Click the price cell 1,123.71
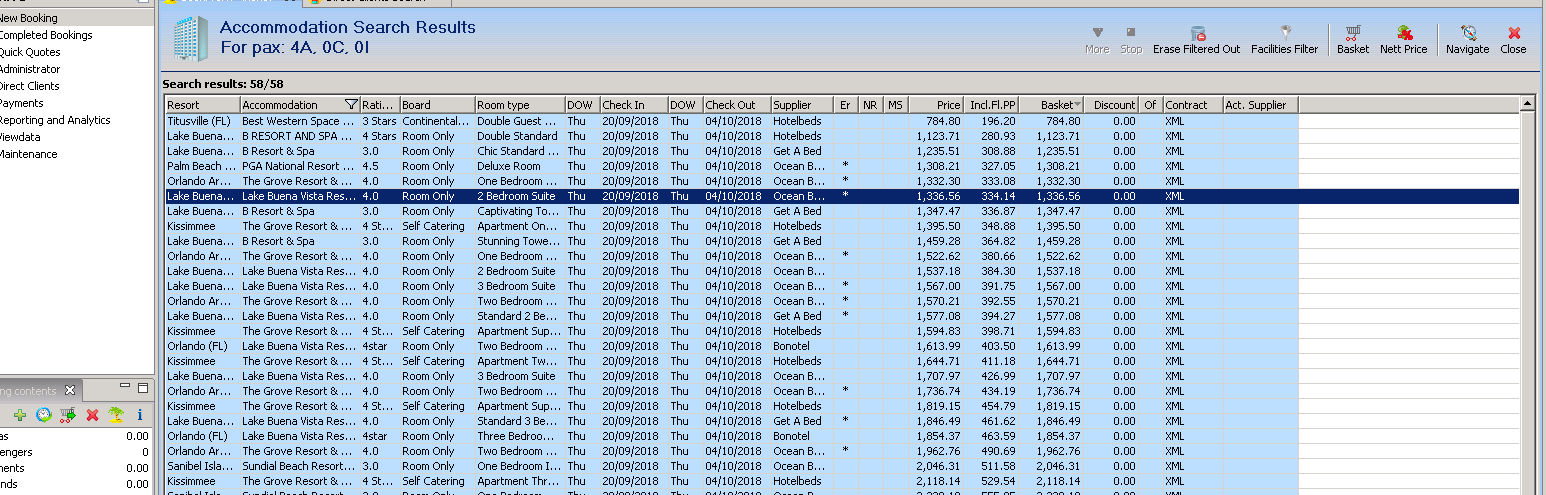This screenshot has width=1546, height=495. point(938,136)
